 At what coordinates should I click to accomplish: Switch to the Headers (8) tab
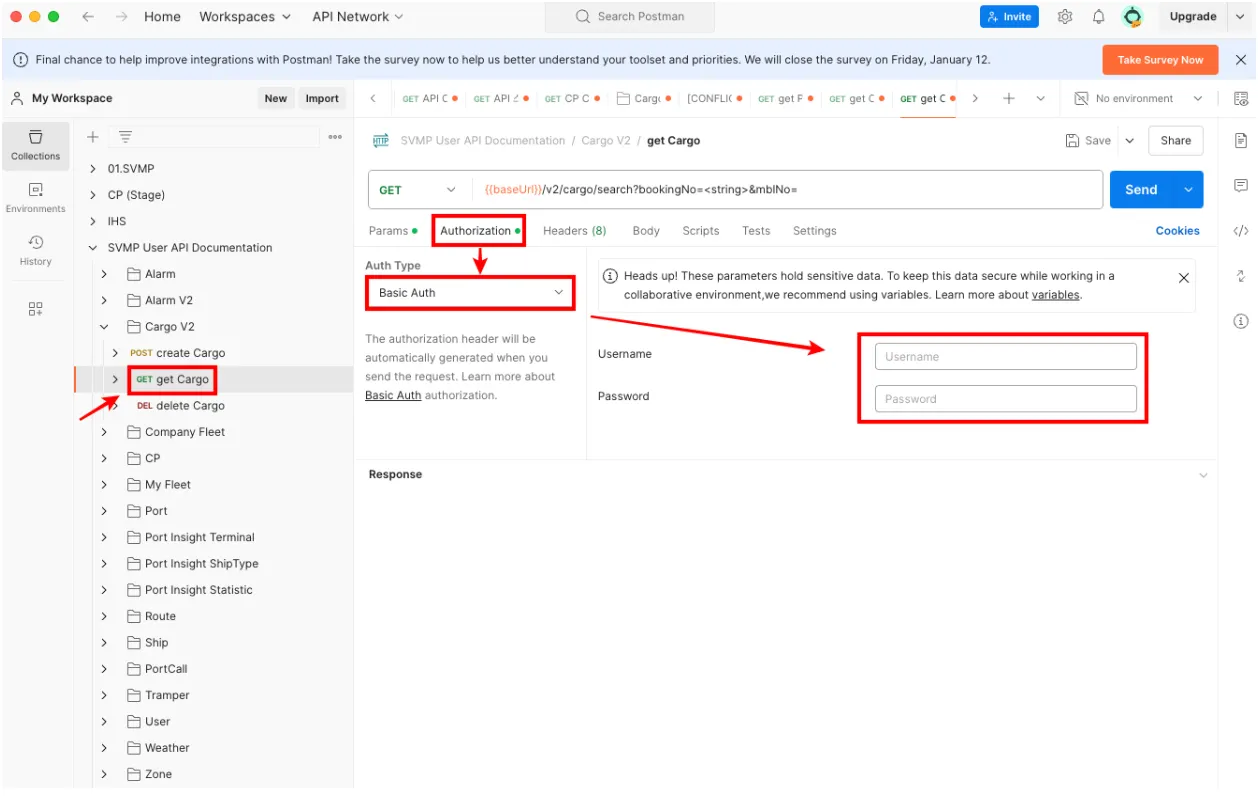[574, 231]
